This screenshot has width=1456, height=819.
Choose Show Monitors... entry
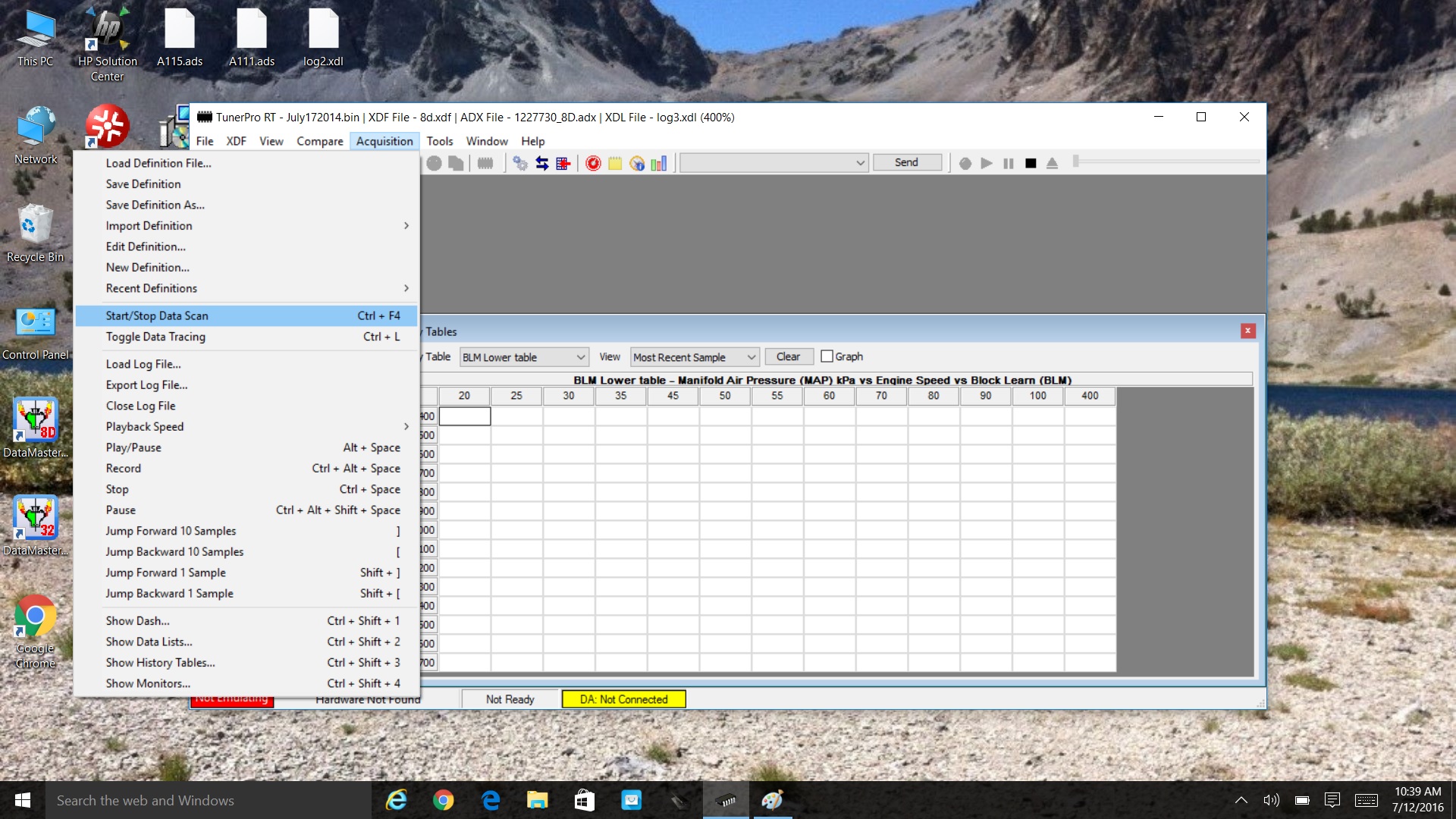(246, 683)
